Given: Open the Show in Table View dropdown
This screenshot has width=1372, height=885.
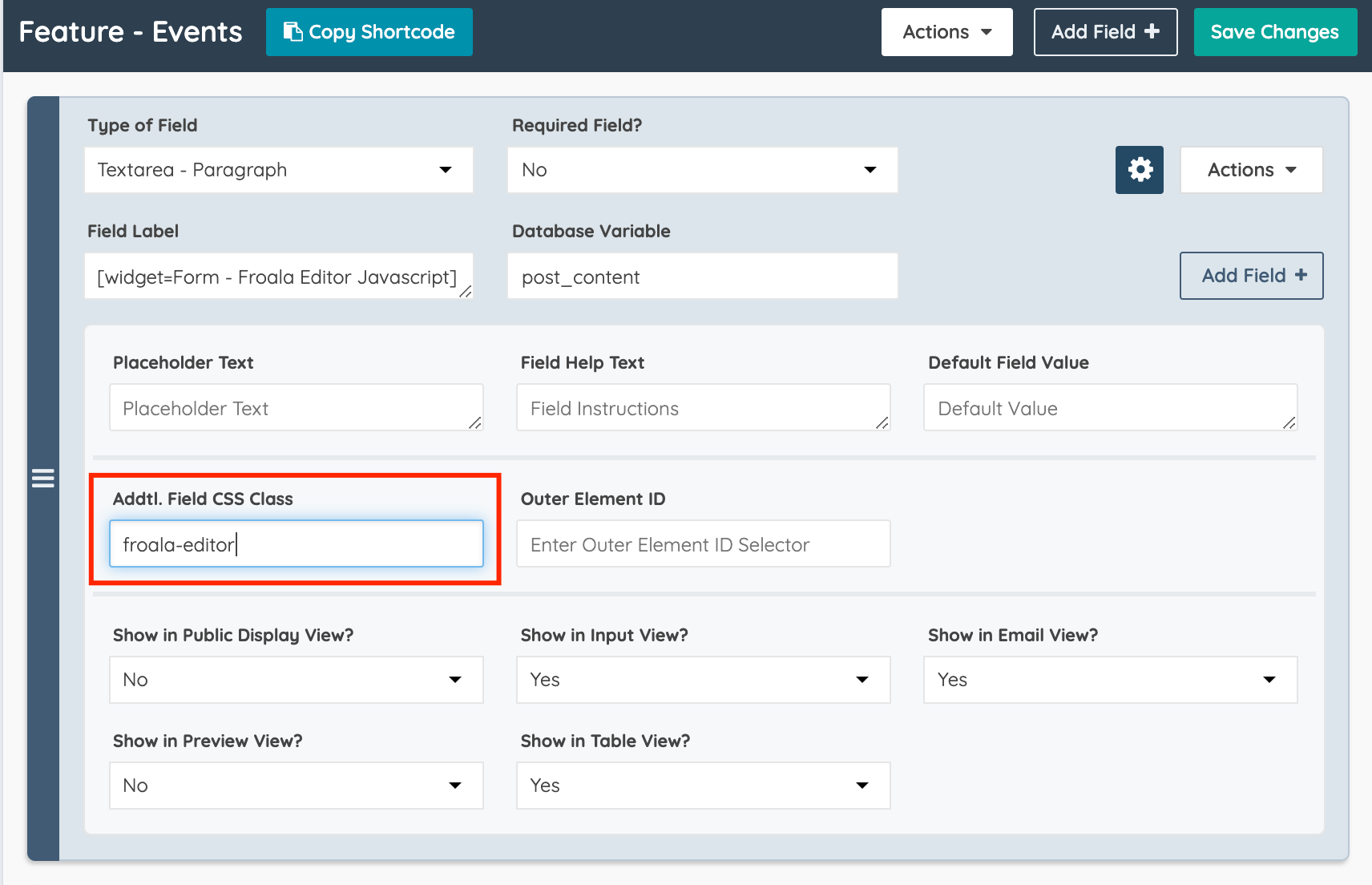Looking at the screenshot, I should [x=703, y=785].
